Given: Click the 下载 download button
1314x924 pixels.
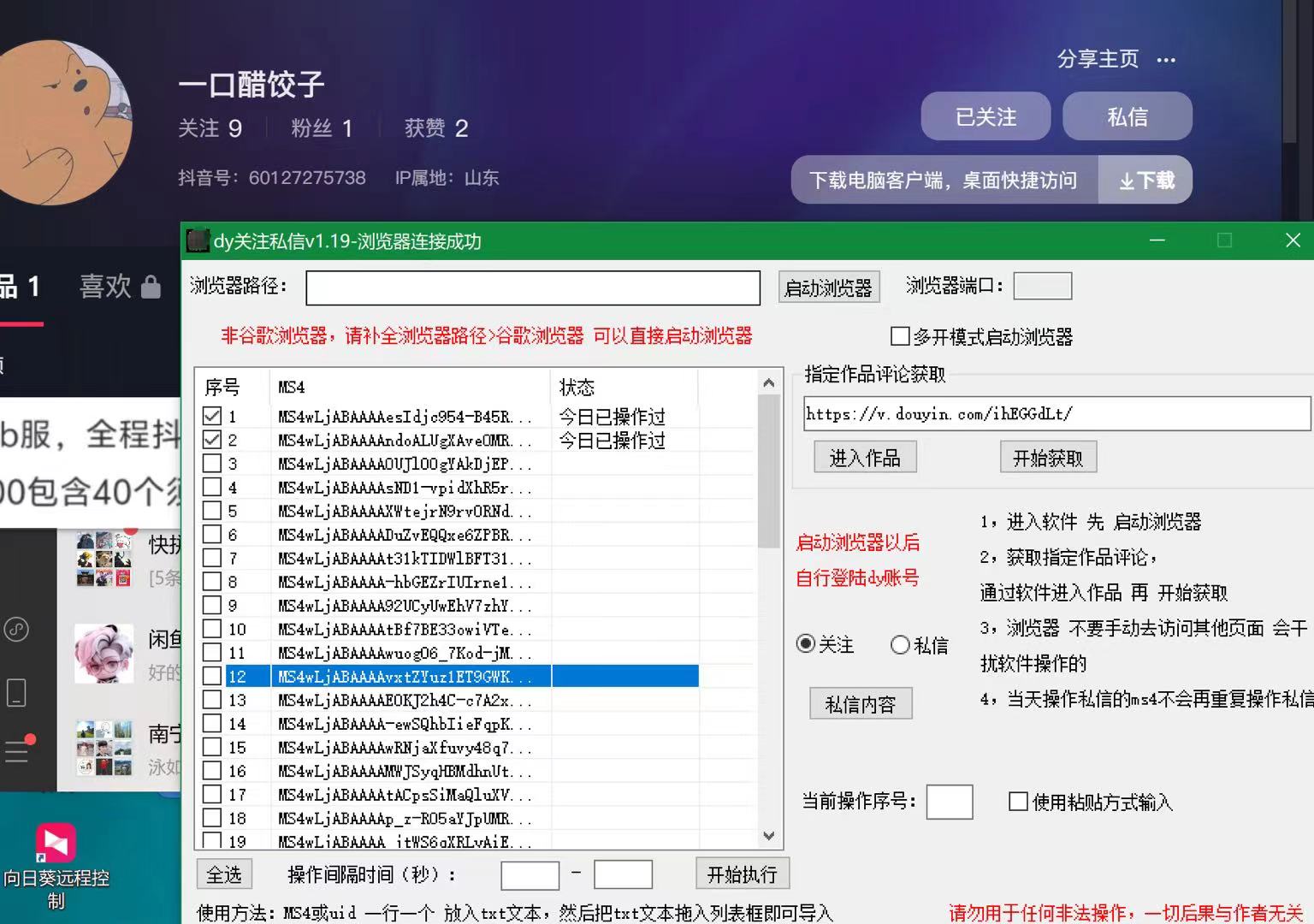Looking at the screenshot, I should pos(1146,180).
